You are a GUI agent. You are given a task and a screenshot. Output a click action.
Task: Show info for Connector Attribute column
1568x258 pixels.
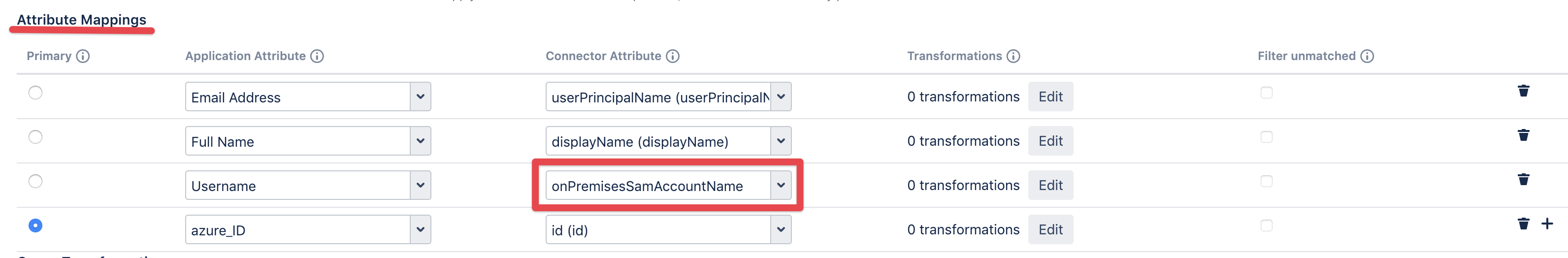tap(672, 56)
